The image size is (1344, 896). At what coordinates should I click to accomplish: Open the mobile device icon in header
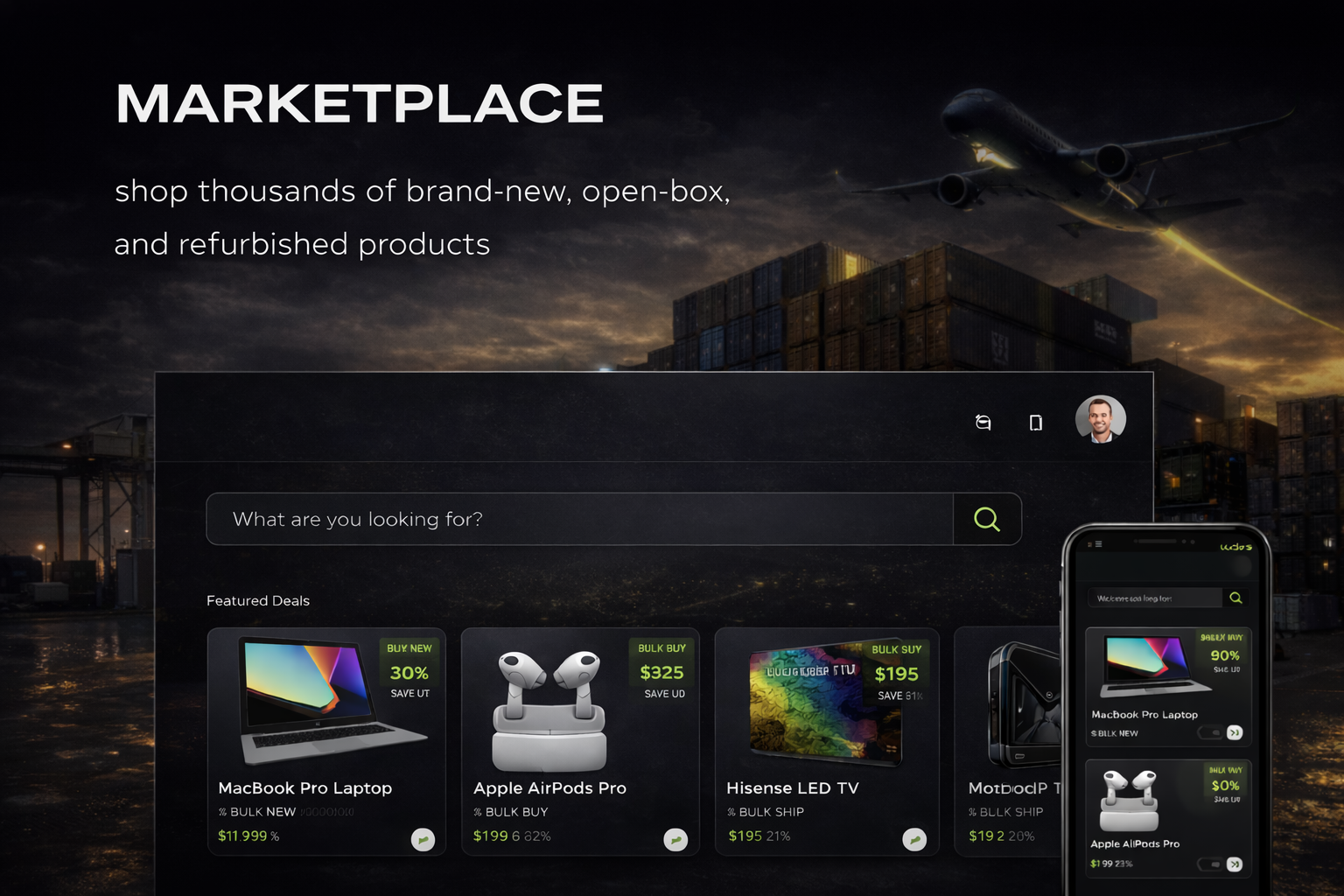click(1036, 423)
